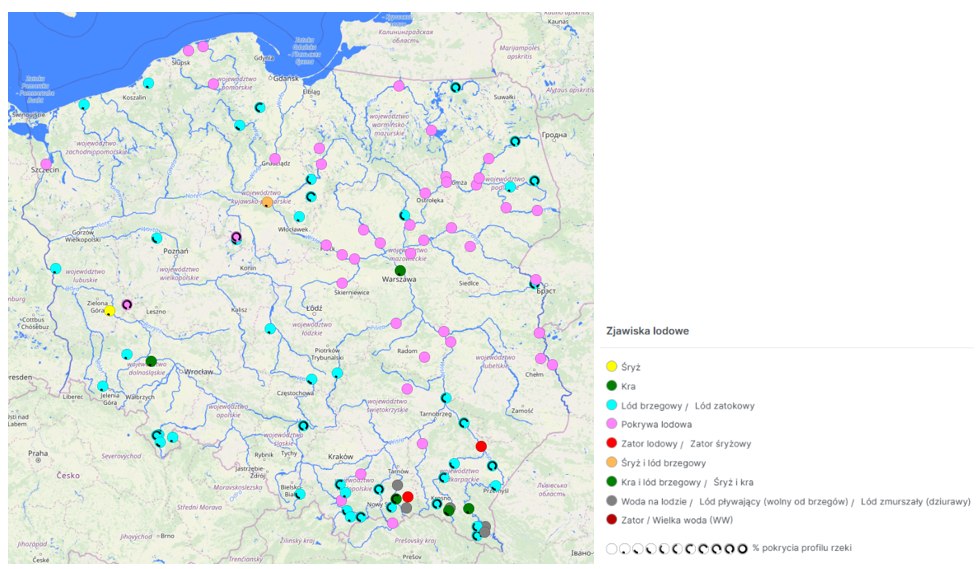Select the orange marker in kujawsko-pomorskie
The image size is (978, 569).
tap(267, 202)
